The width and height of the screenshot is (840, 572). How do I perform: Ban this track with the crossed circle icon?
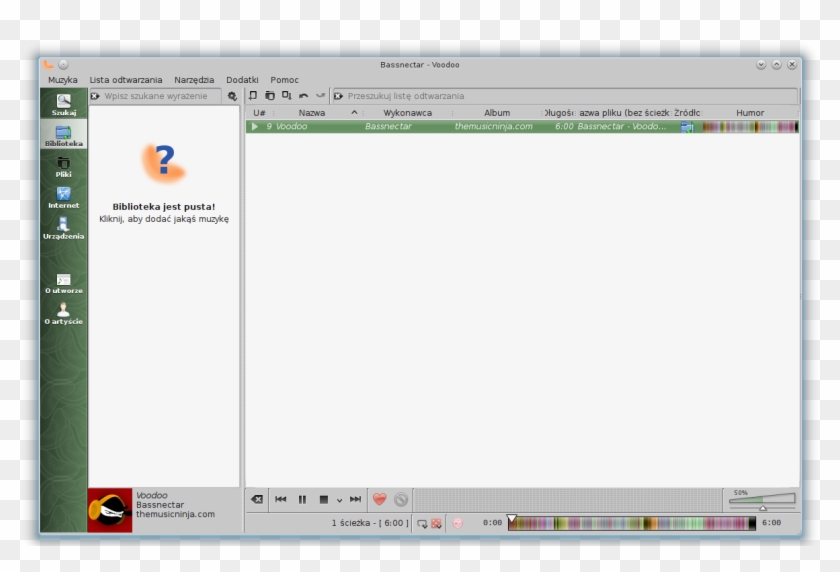pyautogui.click(x=401, y=499)
